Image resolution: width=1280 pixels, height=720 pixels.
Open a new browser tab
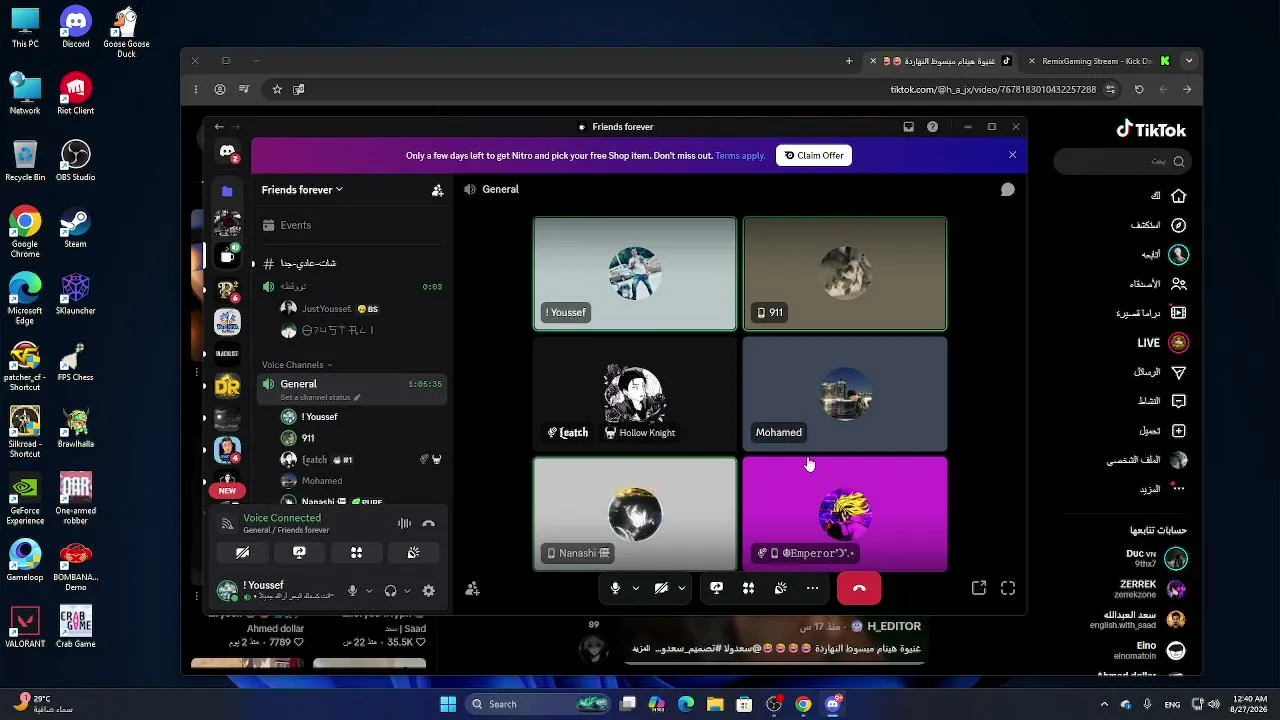pos(849,61)
